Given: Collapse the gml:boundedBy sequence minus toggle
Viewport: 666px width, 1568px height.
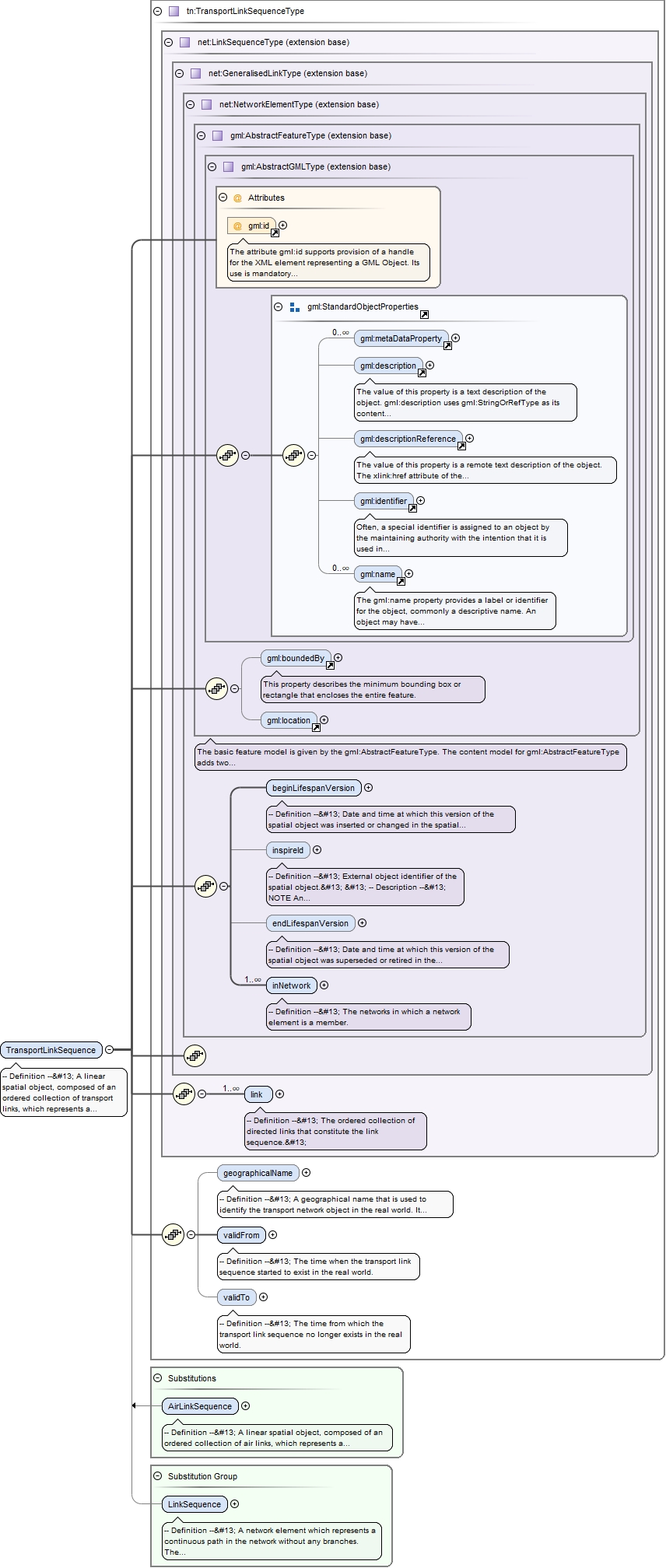Looking at the screenshot, I should pos(234,689).
